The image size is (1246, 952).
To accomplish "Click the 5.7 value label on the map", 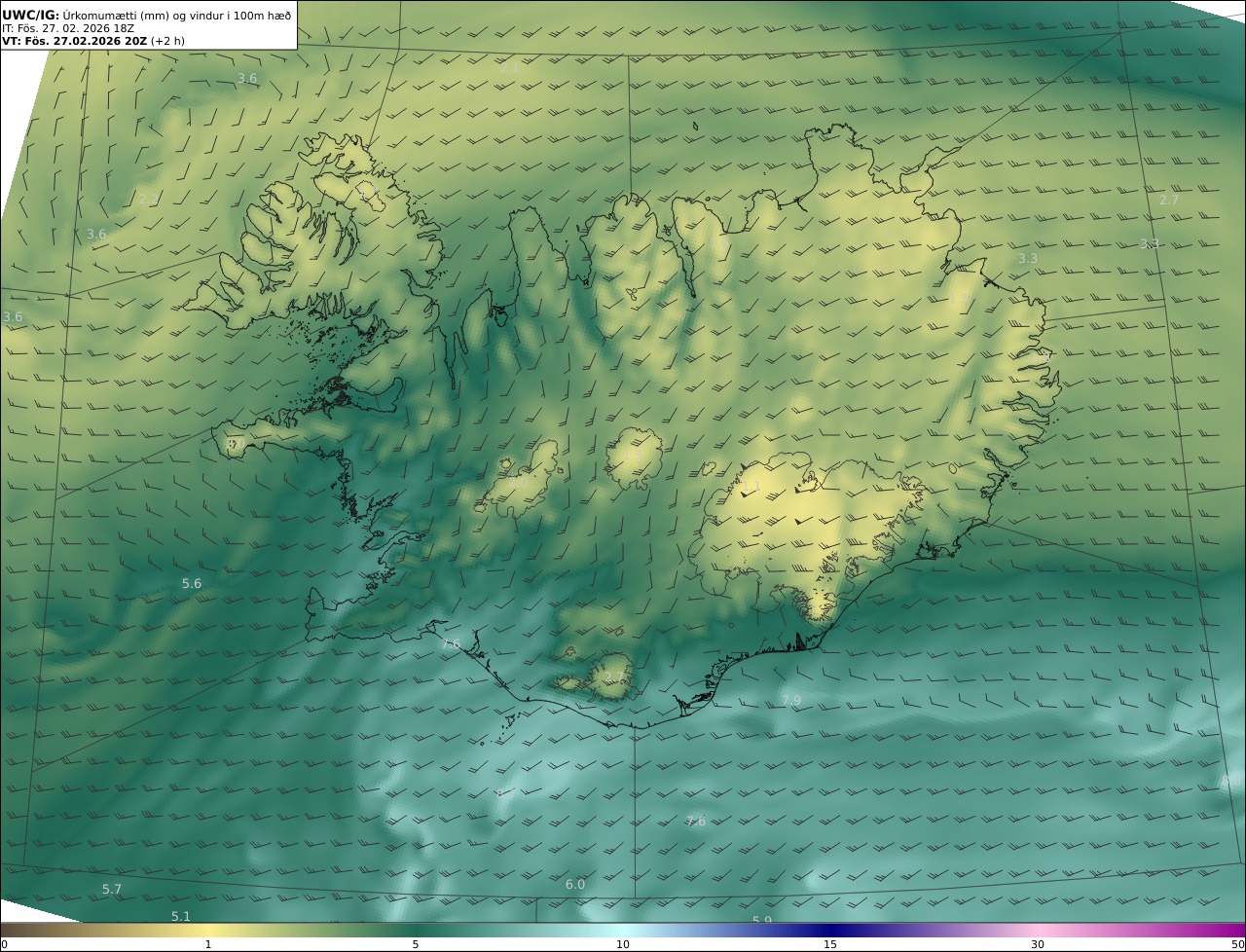I will point(112,890).
